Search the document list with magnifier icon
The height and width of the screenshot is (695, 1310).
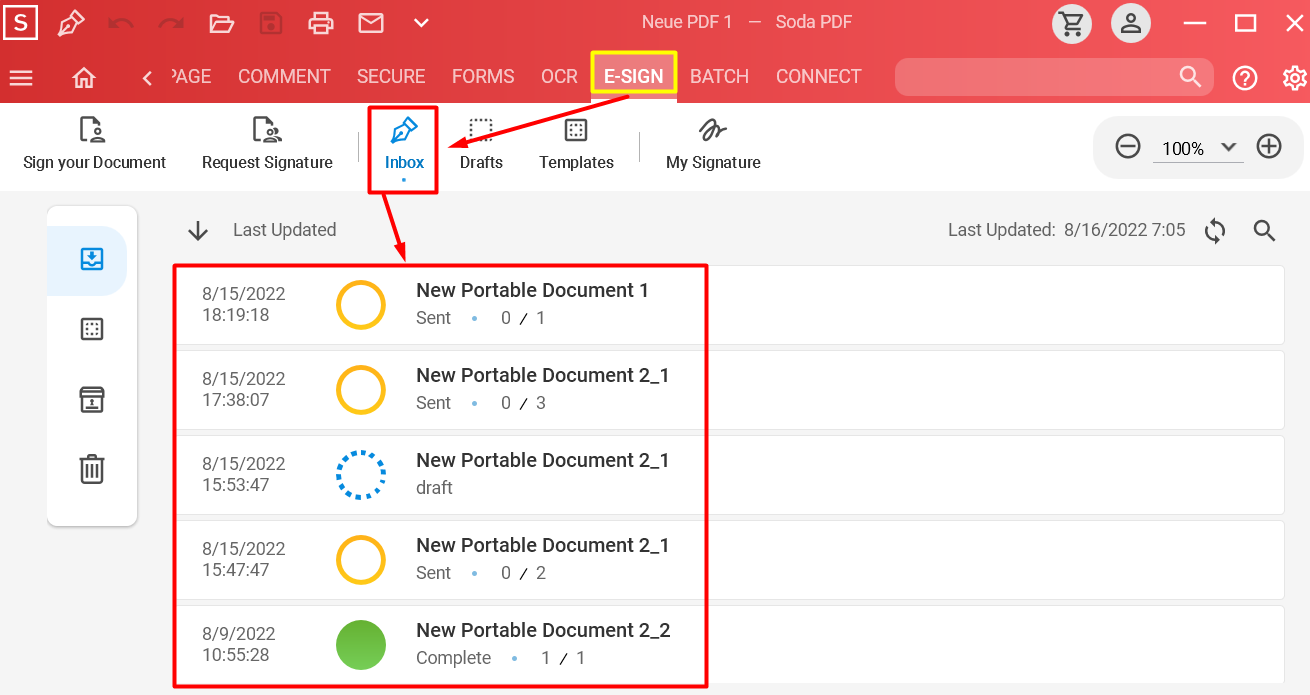(1265, 231)
